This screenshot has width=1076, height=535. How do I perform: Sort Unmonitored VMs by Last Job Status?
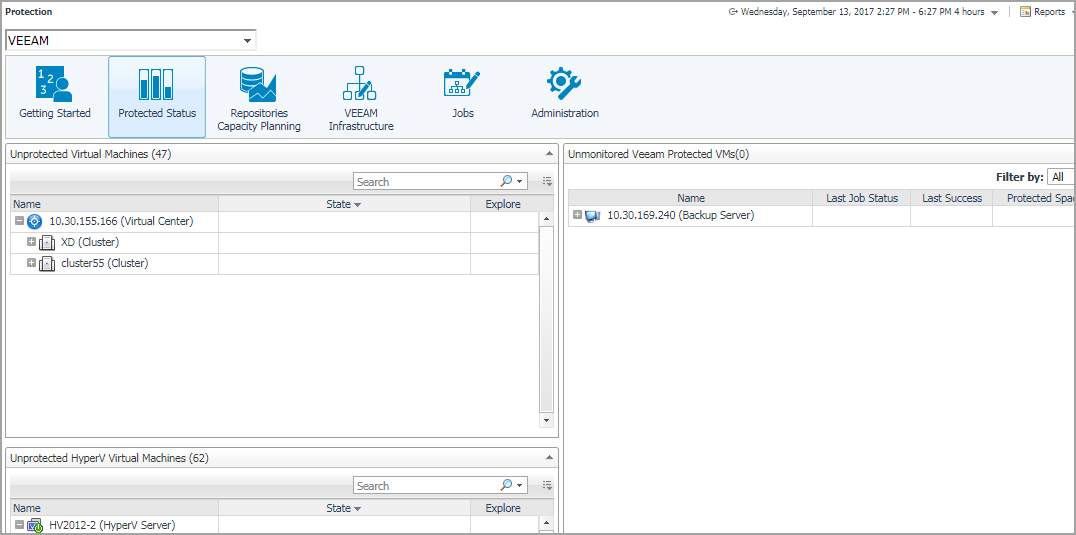point(861,198)
